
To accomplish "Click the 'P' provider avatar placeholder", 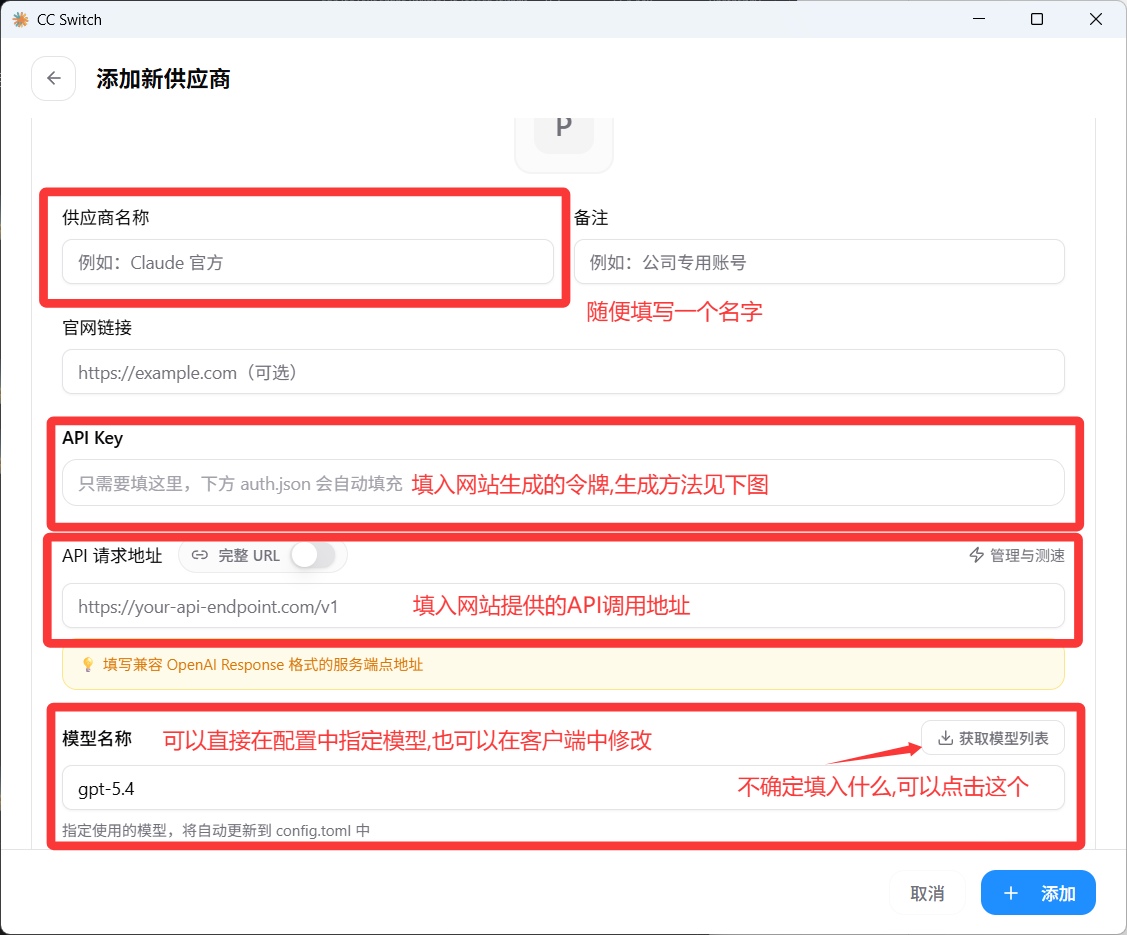I will pos(563,128).
